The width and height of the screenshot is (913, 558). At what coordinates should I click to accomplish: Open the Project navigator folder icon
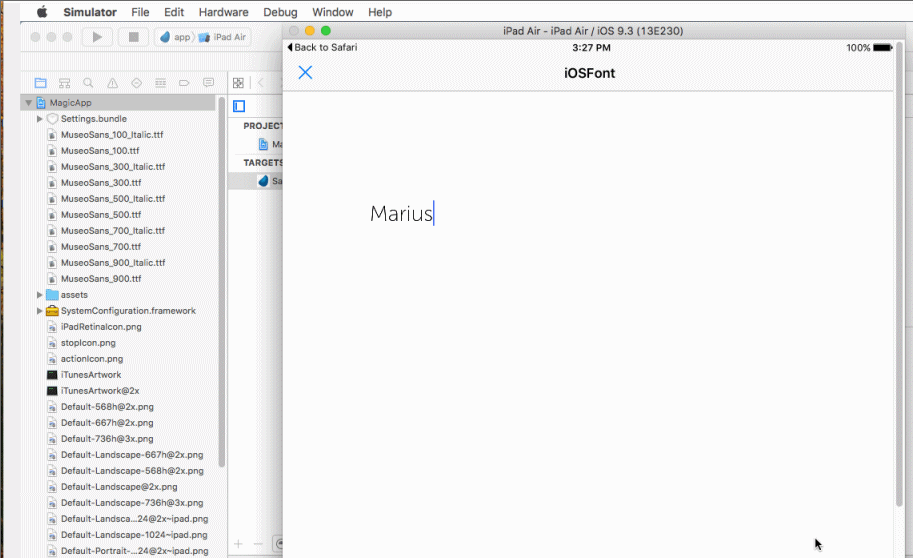point(41,82)
